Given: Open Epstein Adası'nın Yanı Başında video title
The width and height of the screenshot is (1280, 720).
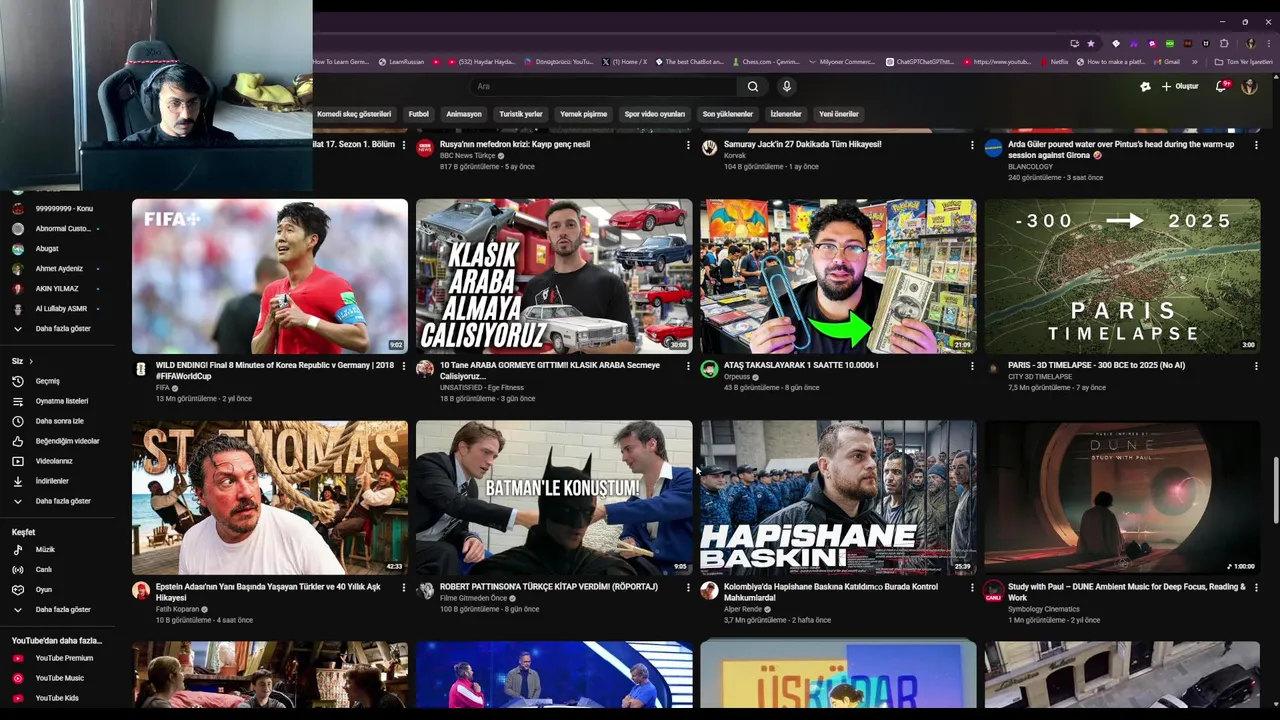Looking at the screenshot, I should point(268,592).
